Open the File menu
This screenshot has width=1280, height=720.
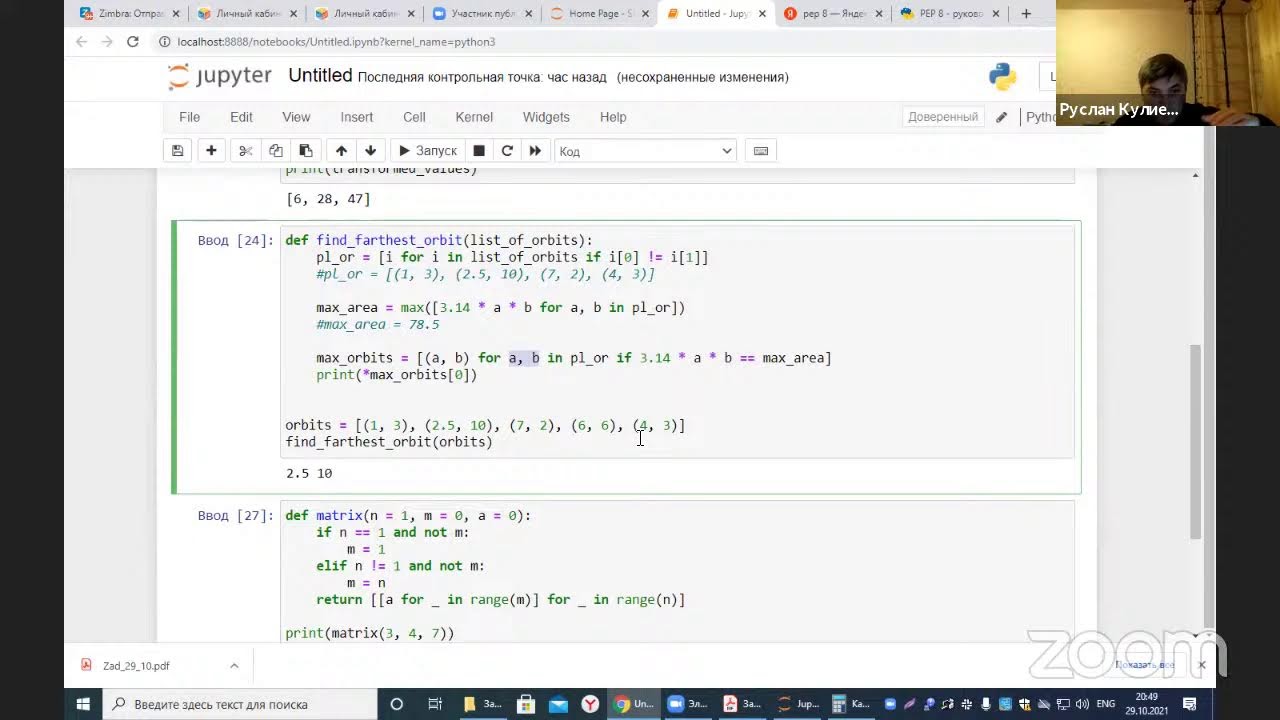[189, 117]
